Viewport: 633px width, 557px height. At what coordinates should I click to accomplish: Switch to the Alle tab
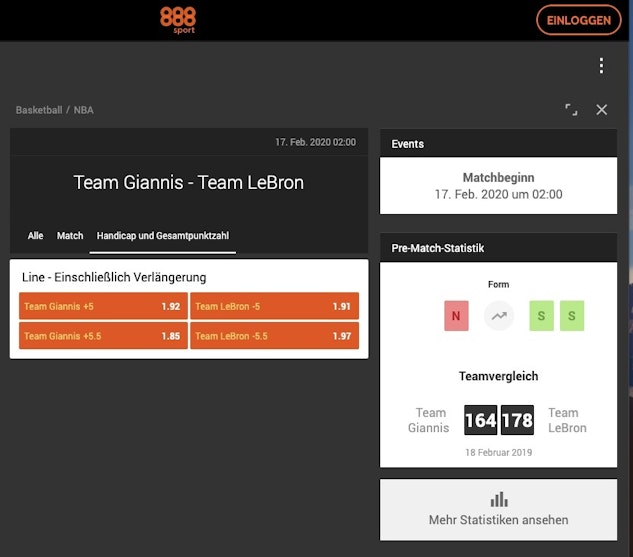click(x=36, y=236)
